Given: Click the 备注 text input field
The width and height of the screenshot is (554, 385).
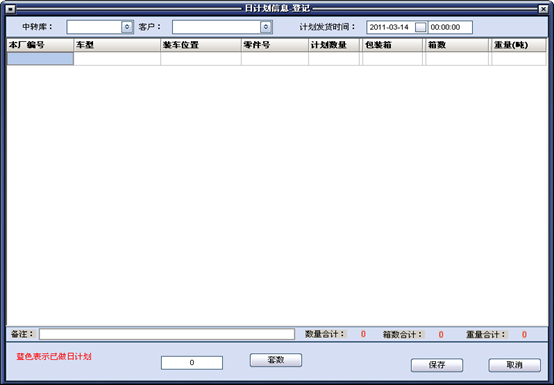Looking at the screenshot, I should click(x=167, y=334).
